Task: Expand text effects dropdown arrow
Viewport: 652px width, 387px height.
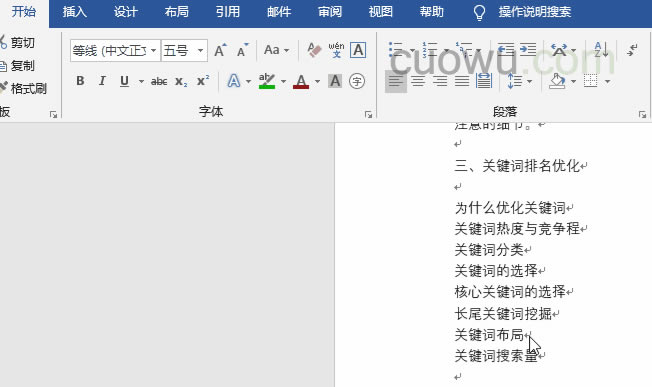Action: [248, 81]
